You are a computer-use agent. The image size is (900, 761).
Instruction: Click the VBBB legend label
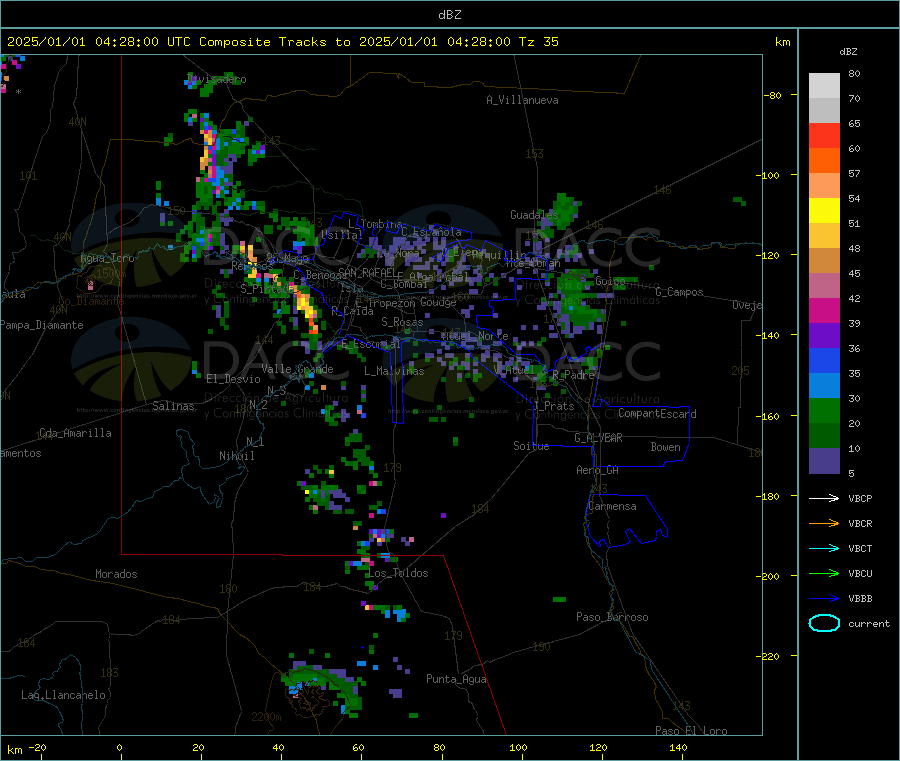point(860,598)
